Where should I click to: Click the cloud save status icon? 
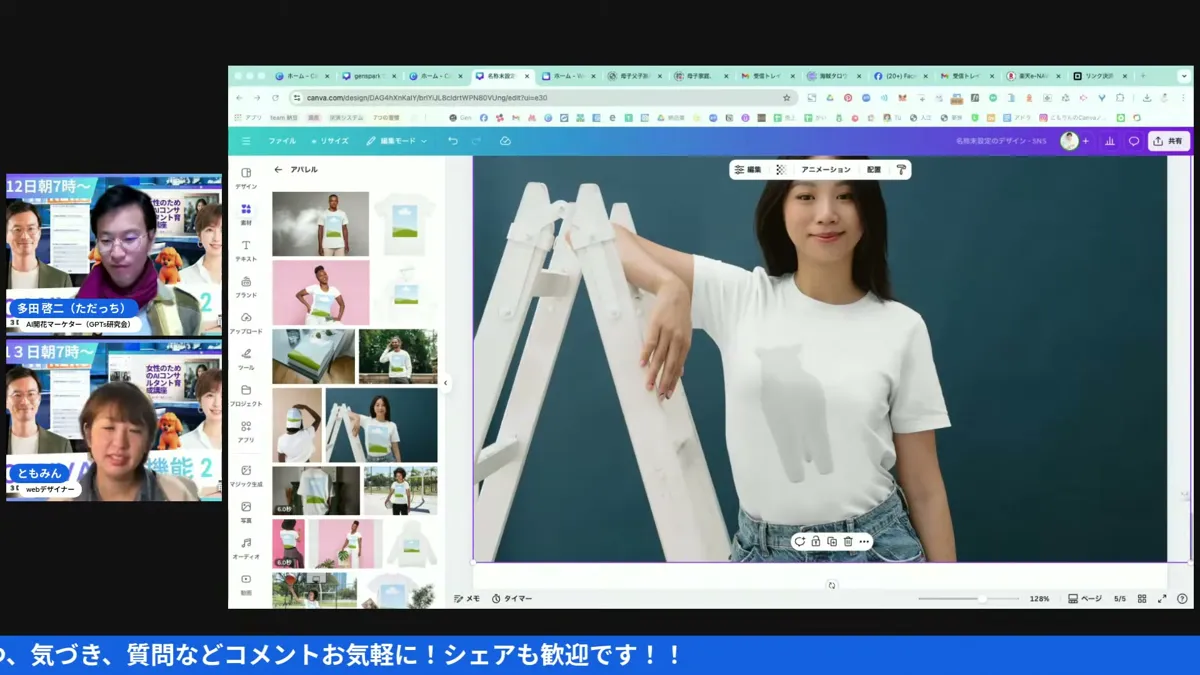[505, 141]
